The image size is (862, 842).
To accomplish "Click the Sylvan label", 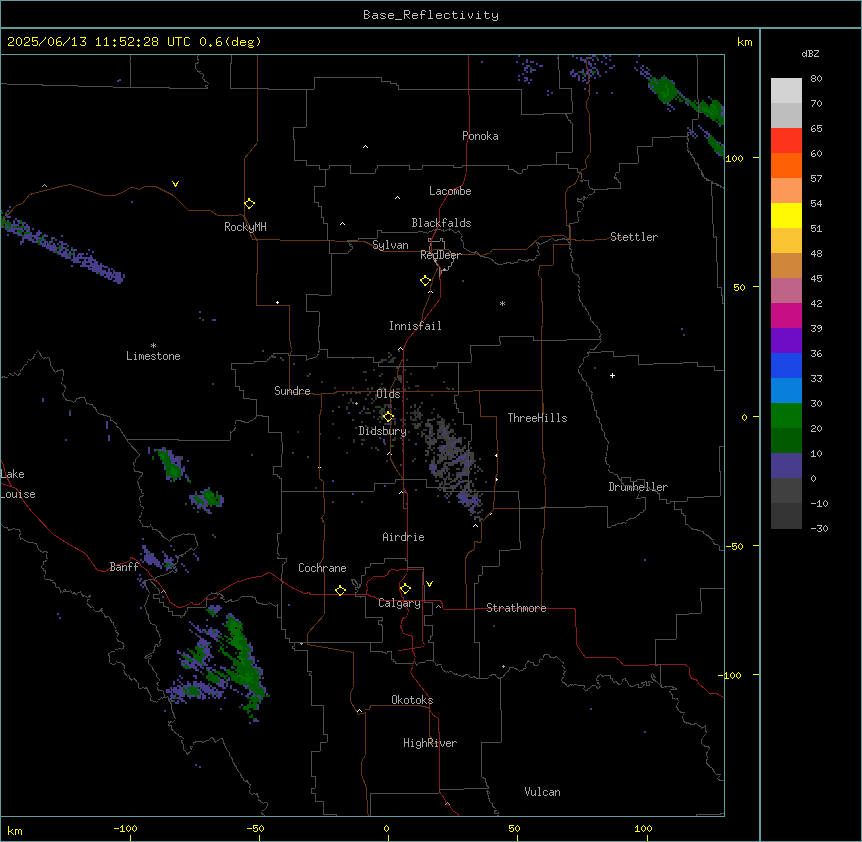I will click(390, 245).
